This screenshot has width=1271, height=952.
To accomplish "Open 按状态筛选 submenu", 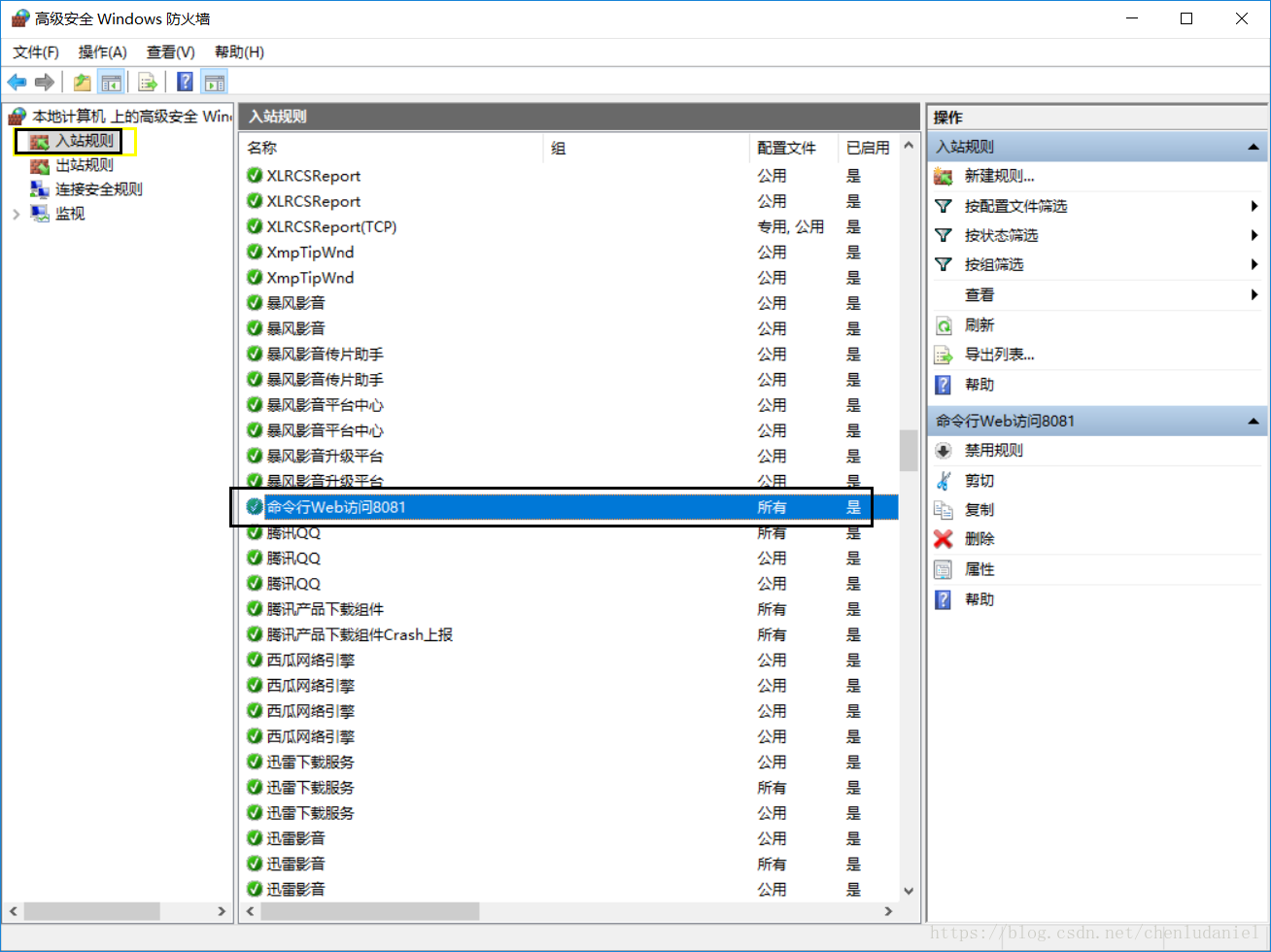I will (x=1001, y=235).
